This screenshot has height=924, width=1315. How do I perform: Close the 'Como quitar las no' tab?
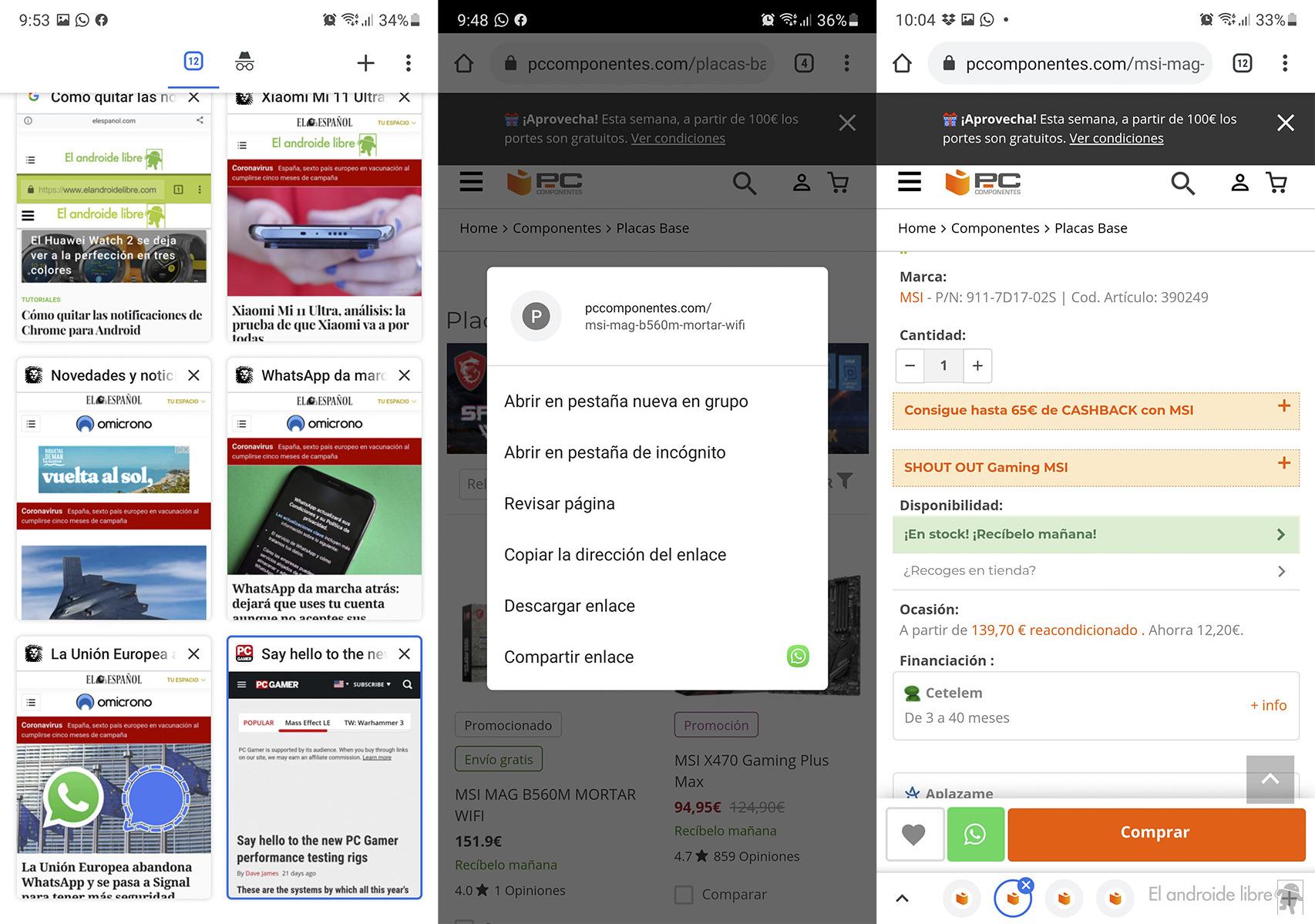click(x=194, y=97)
